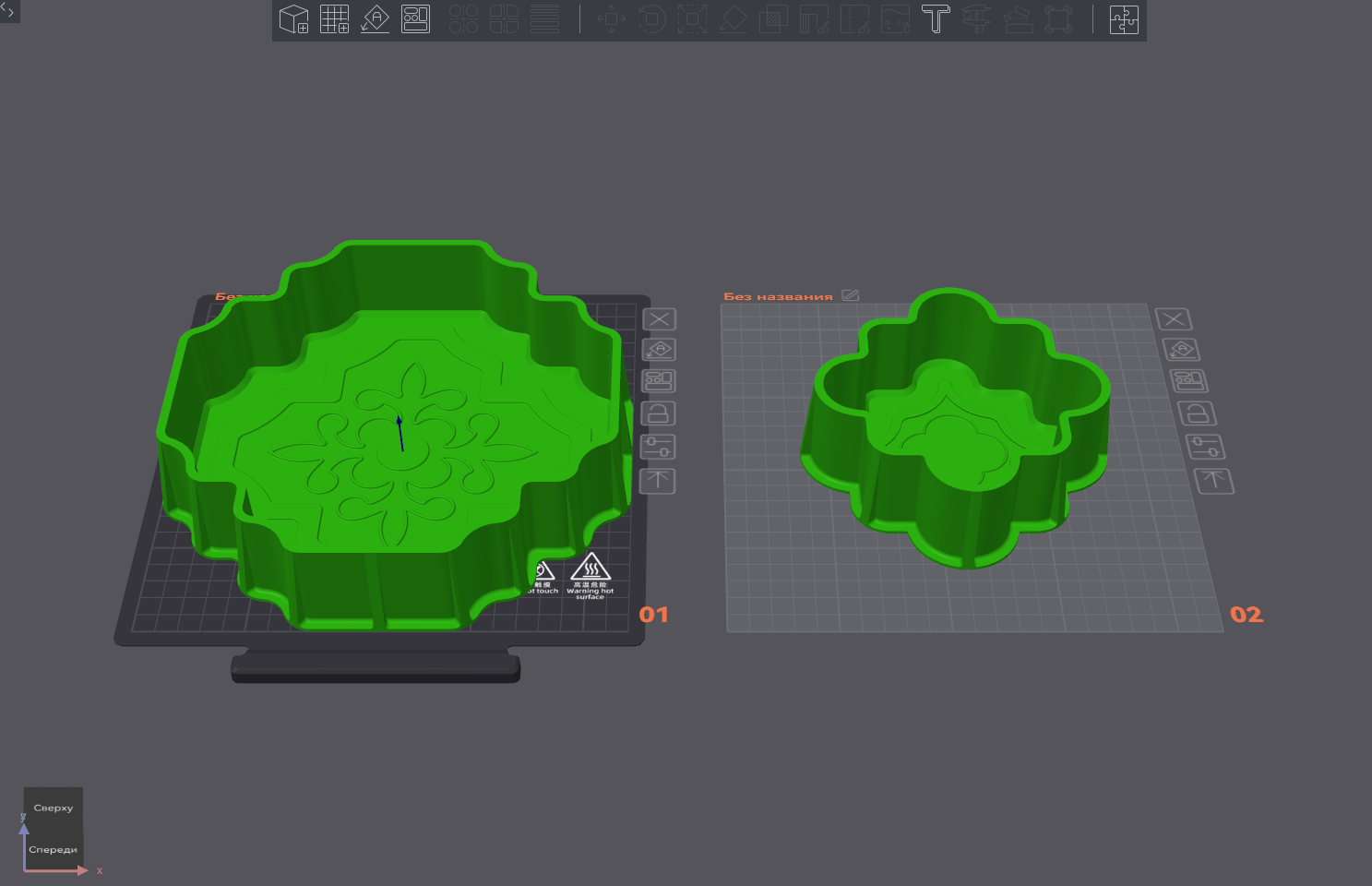Click the square-with-corner-nodes toolbar icon
The image size is (1372, 886).
1057,19
